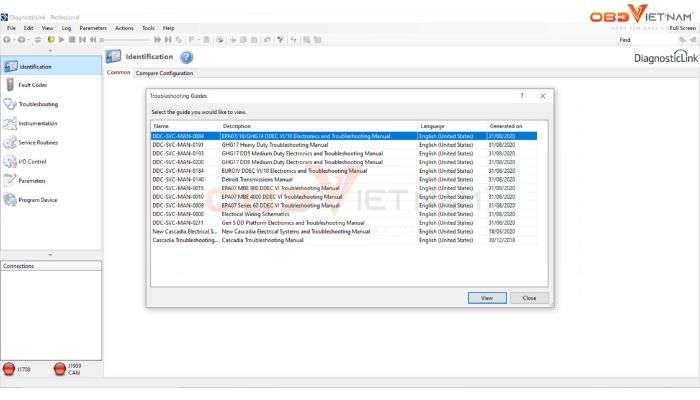Select EPA07 MBE 900 DDEC VI row

pos(344,188)
